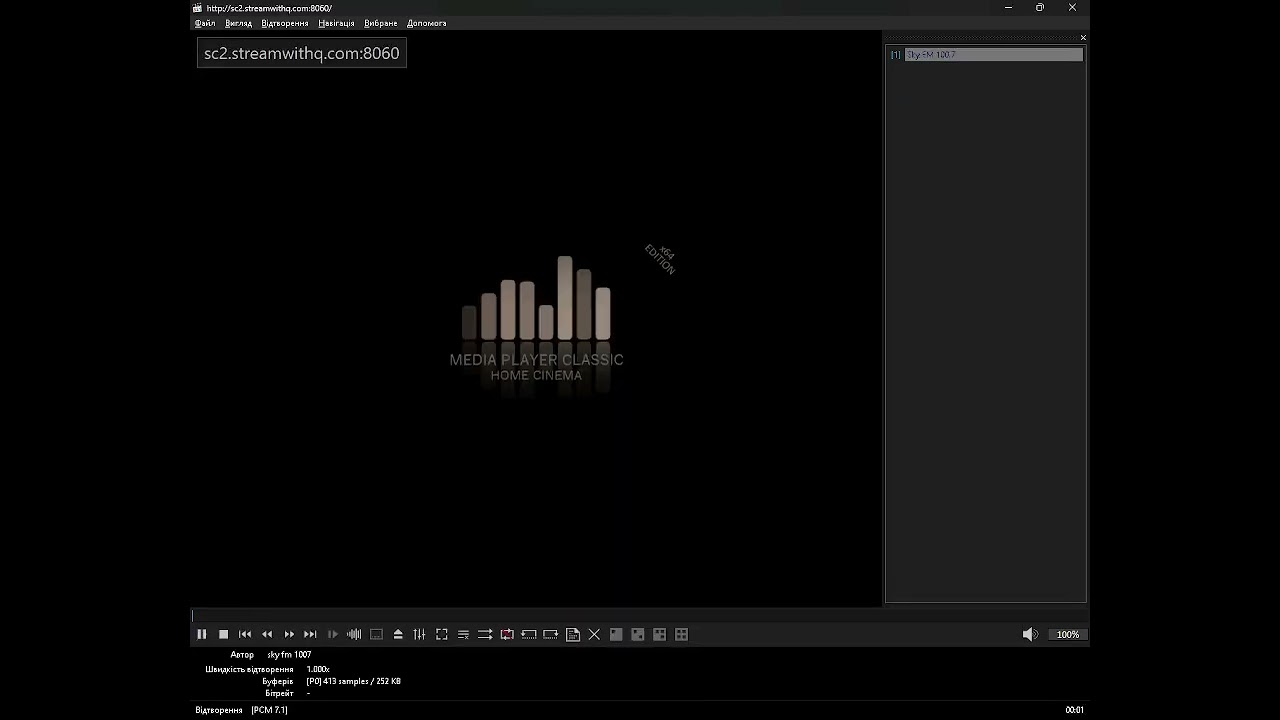Click the two-square layout icon

[638, 634]
